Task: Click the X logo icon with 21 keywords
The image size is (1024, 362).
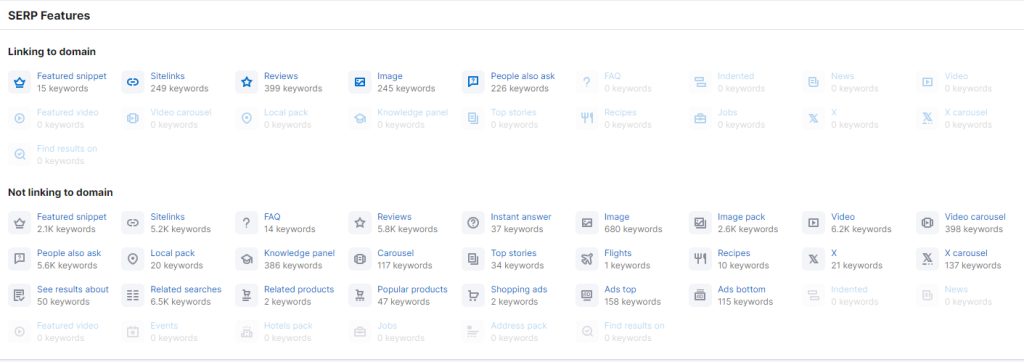Action: point(814,259)
